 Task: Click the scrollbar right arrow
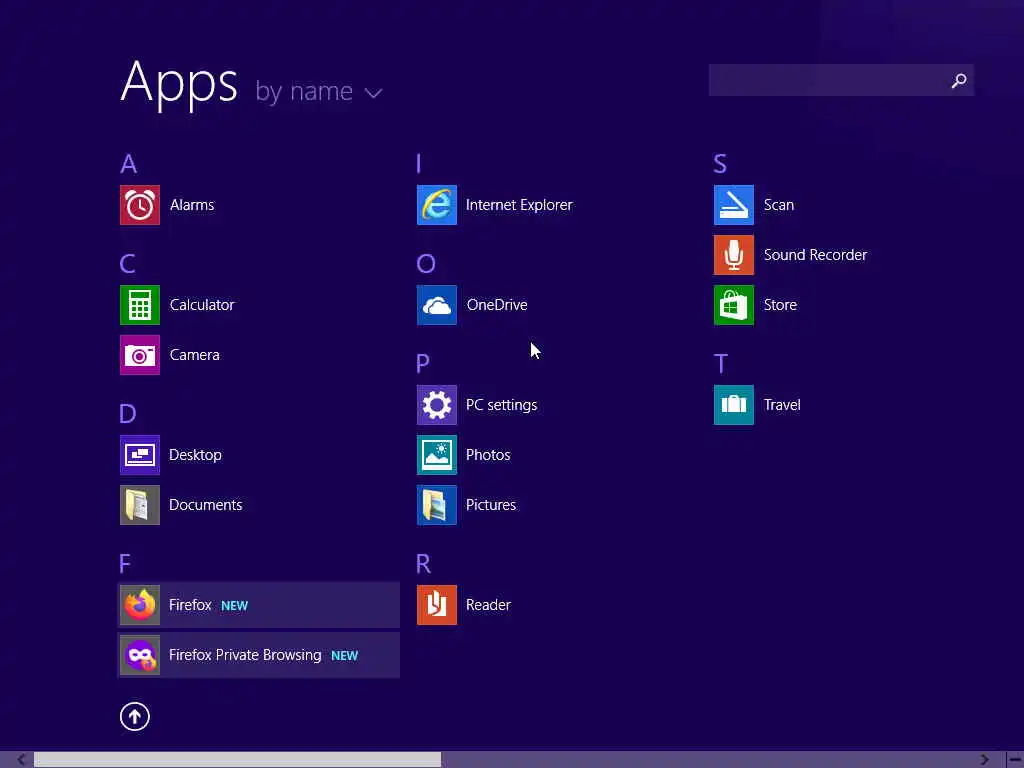[985, 760]
